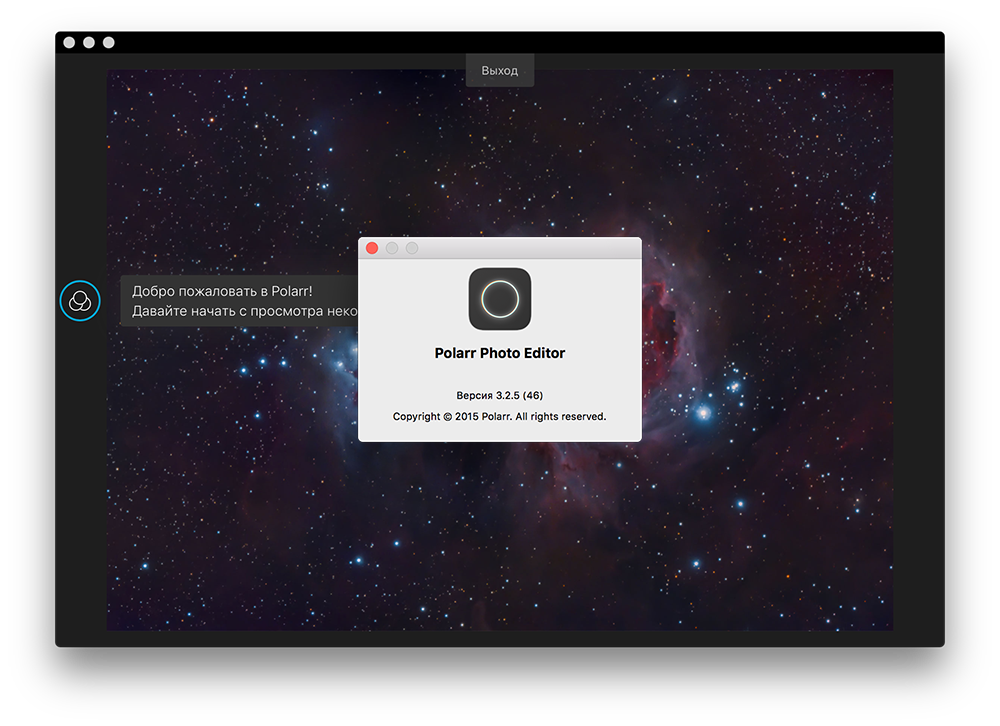Click the About dialog title bar
Screen dimensions: 1000x726
[x=520, y=248]
